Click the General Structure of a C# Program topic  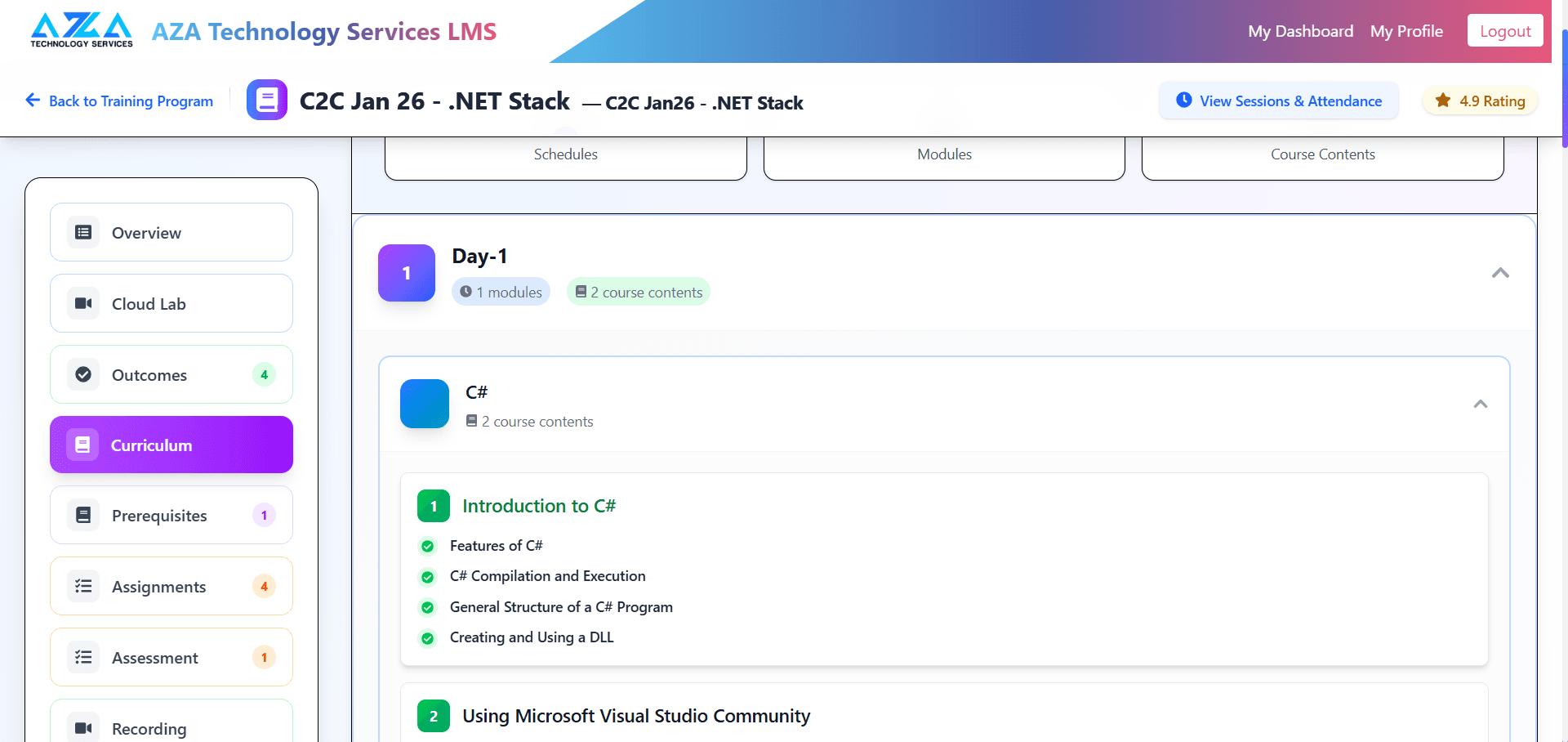pos(561,607)
